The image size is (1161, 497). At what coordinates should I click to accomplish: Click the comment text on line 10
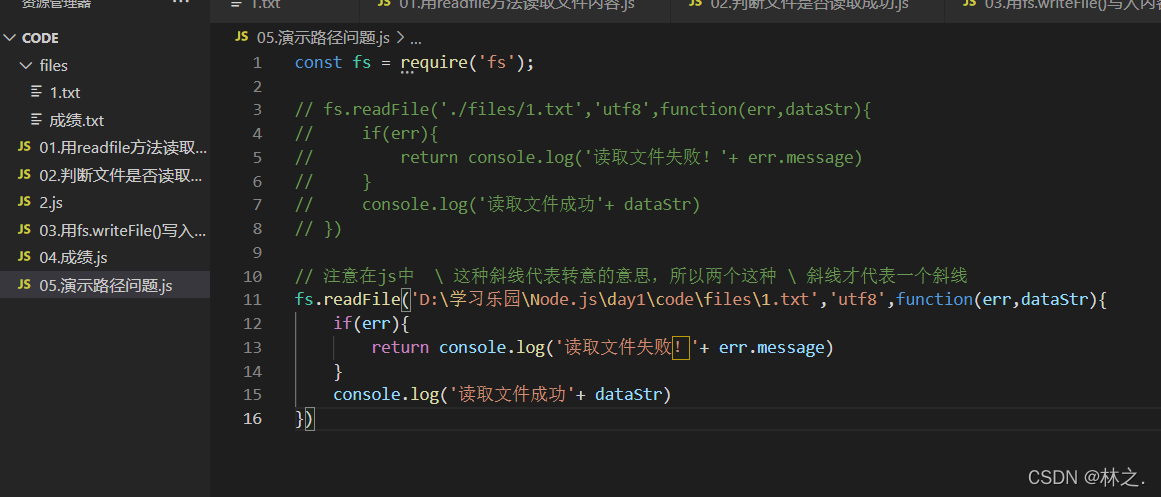click(x=631, y=276)
